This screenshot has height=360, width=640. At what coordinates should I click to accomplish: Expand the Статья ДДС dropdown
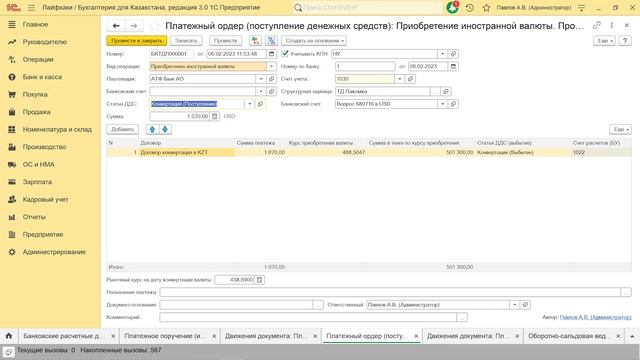pos(250,104)
